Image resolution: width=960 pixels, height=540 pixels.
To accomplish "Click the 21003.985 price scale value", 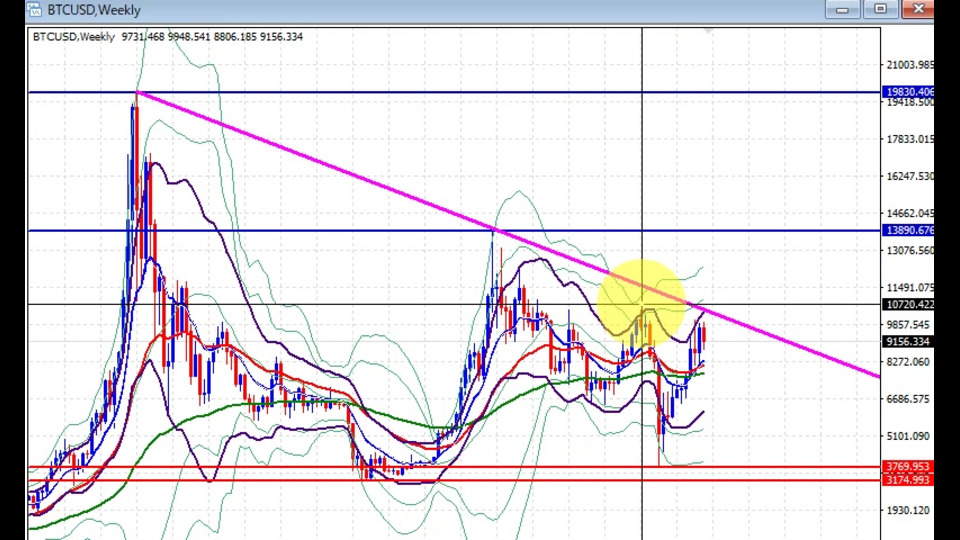I will click(910, 65).
